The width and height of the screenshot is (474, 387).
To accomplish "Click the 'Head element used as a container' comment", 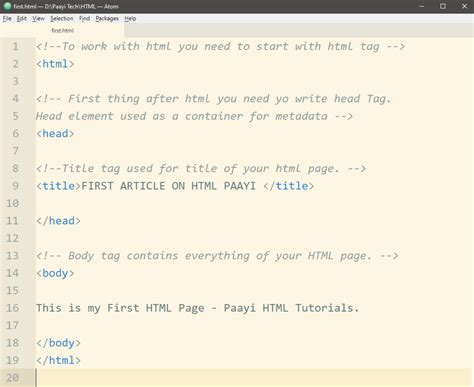I will point(194,116).
